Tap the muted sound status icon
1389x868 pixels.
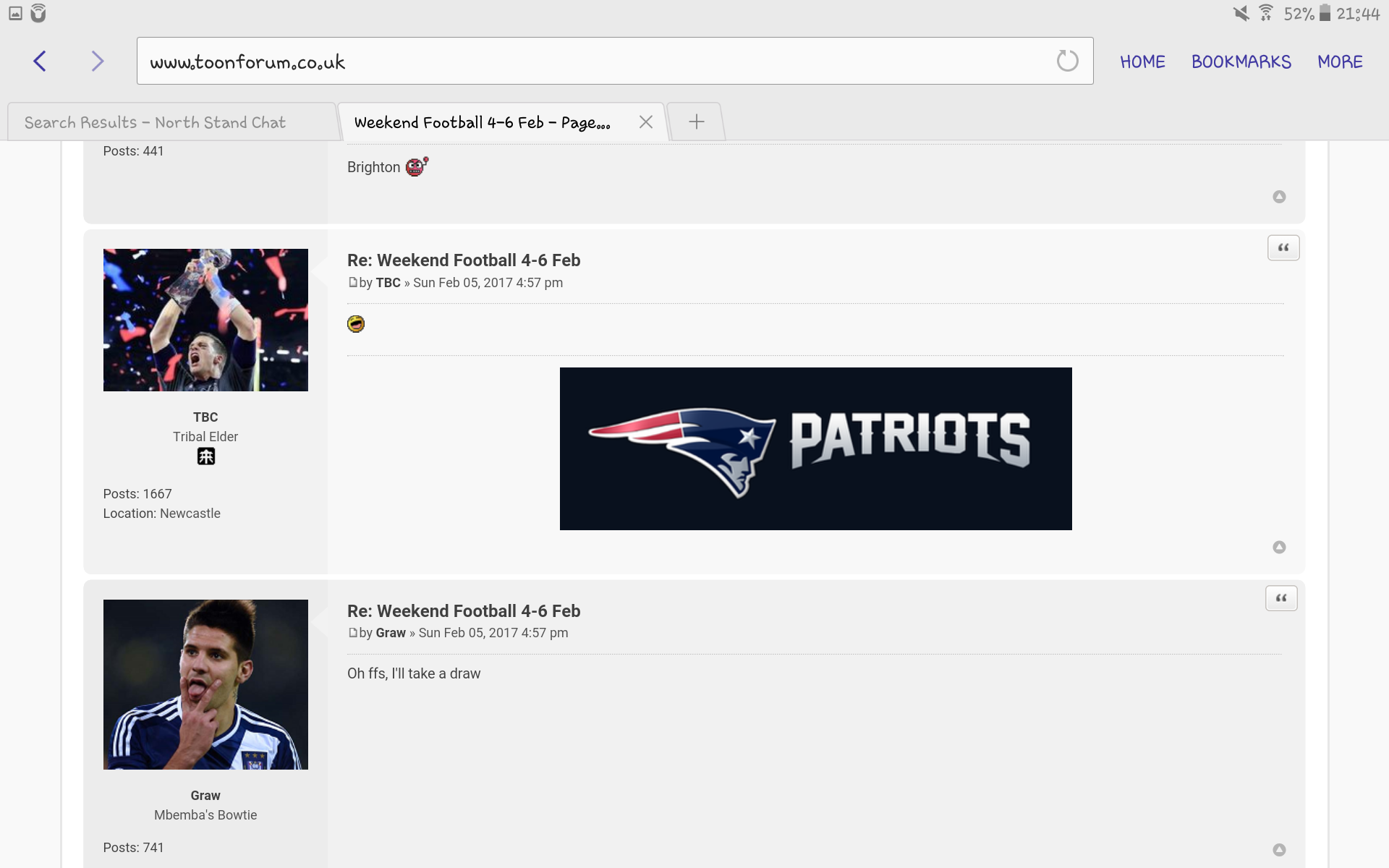tap(1241, 13)
